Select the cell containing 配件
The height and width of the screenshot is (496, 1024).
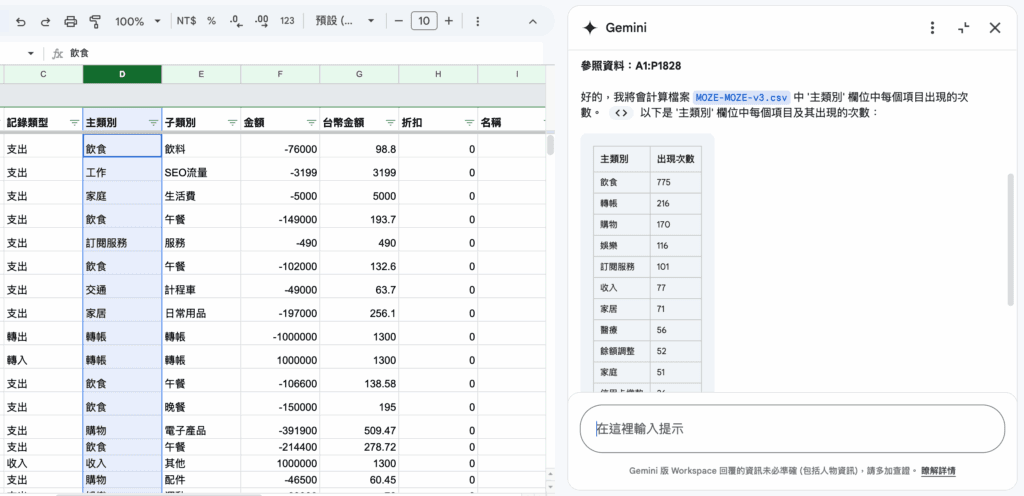point(201,480)
